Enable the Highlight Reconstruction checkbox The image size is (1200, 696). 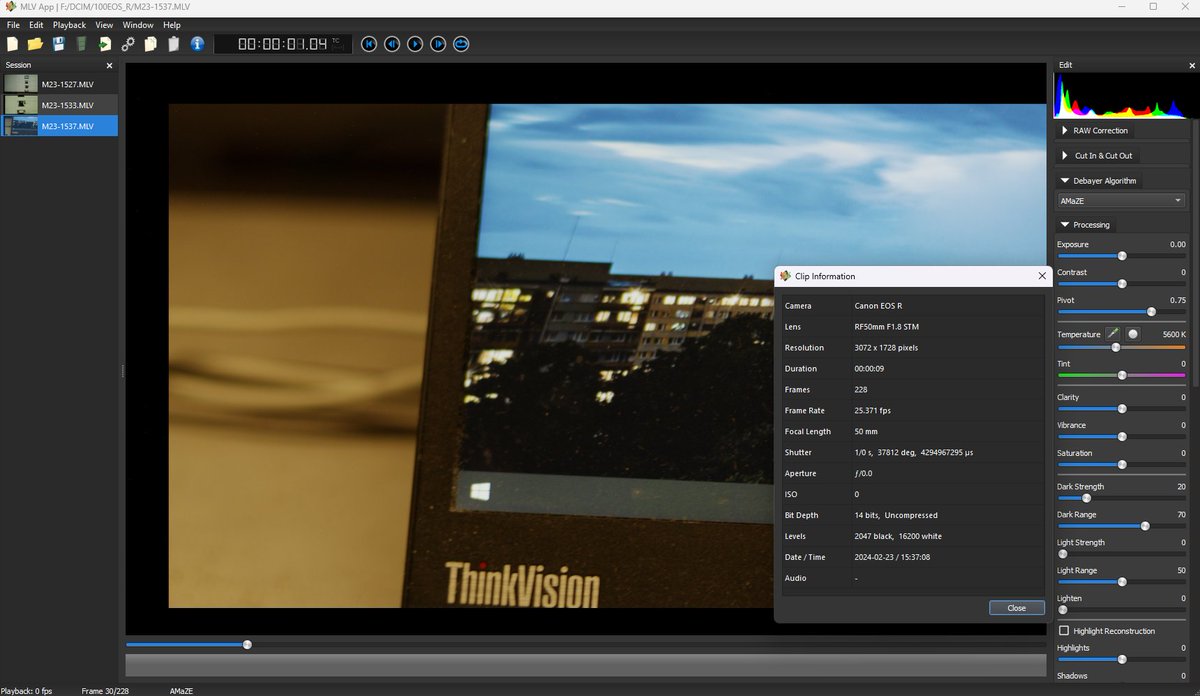[1063, 631]
